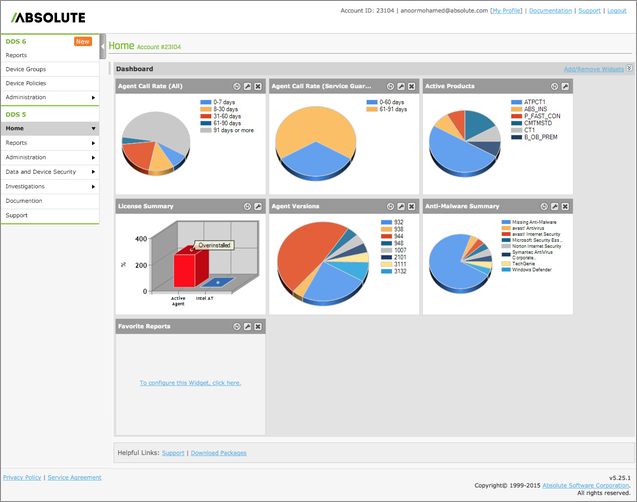Open Device Groups in DDS 6
This screenshot has height=502, width=637.
(x=26, y=69)
